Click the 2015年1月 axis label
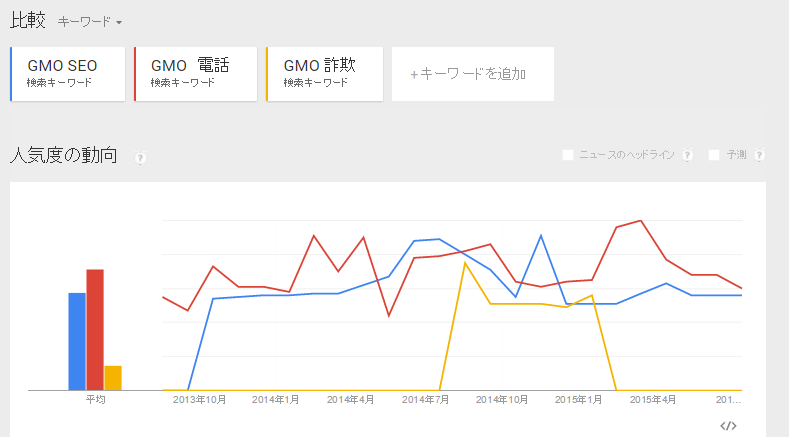Image resolution: width=789 pixels, height=437 pixels. click(578, 400)
